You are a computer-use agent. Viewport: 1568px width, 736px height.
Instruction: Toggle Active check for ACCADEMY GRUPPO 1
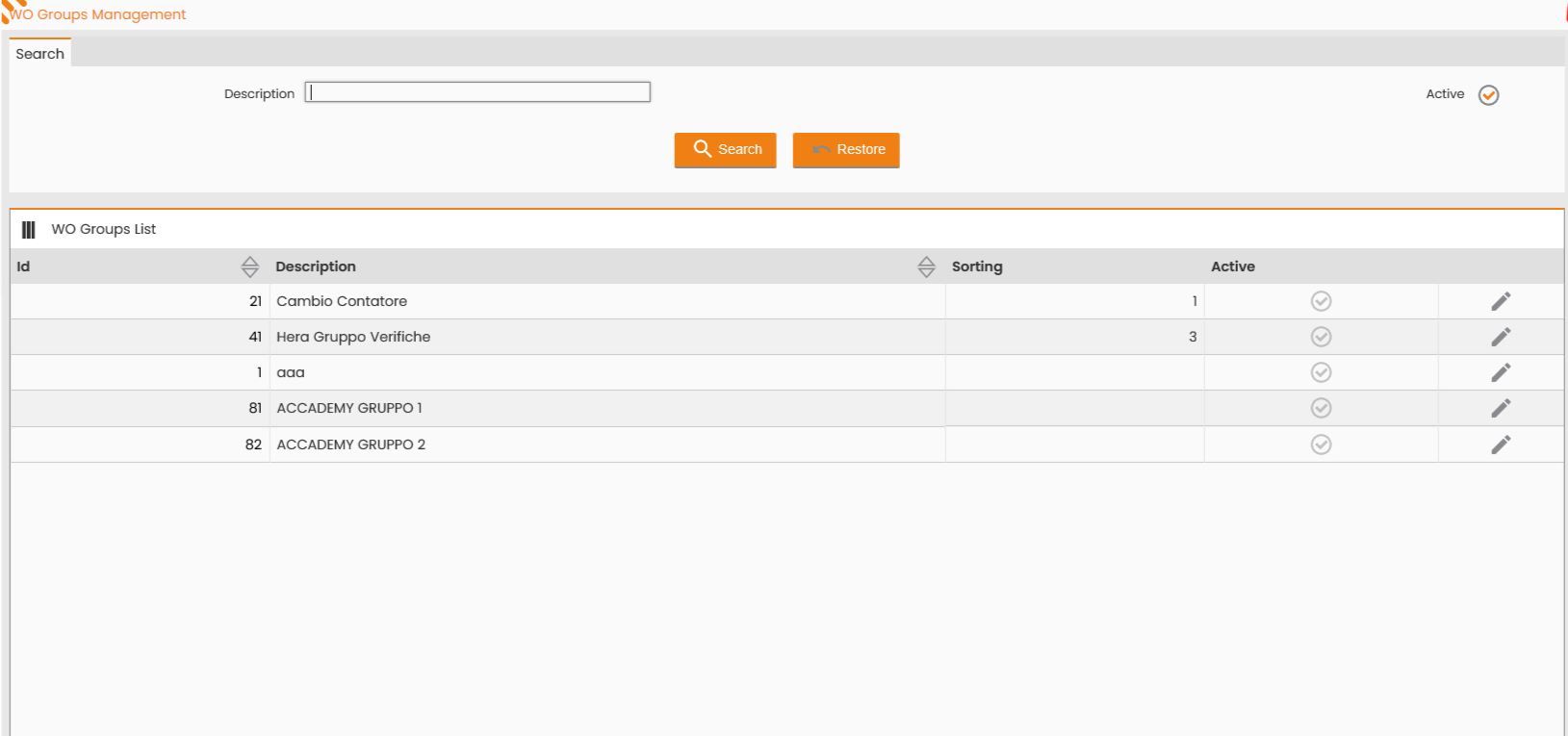tap(1321, 408)
